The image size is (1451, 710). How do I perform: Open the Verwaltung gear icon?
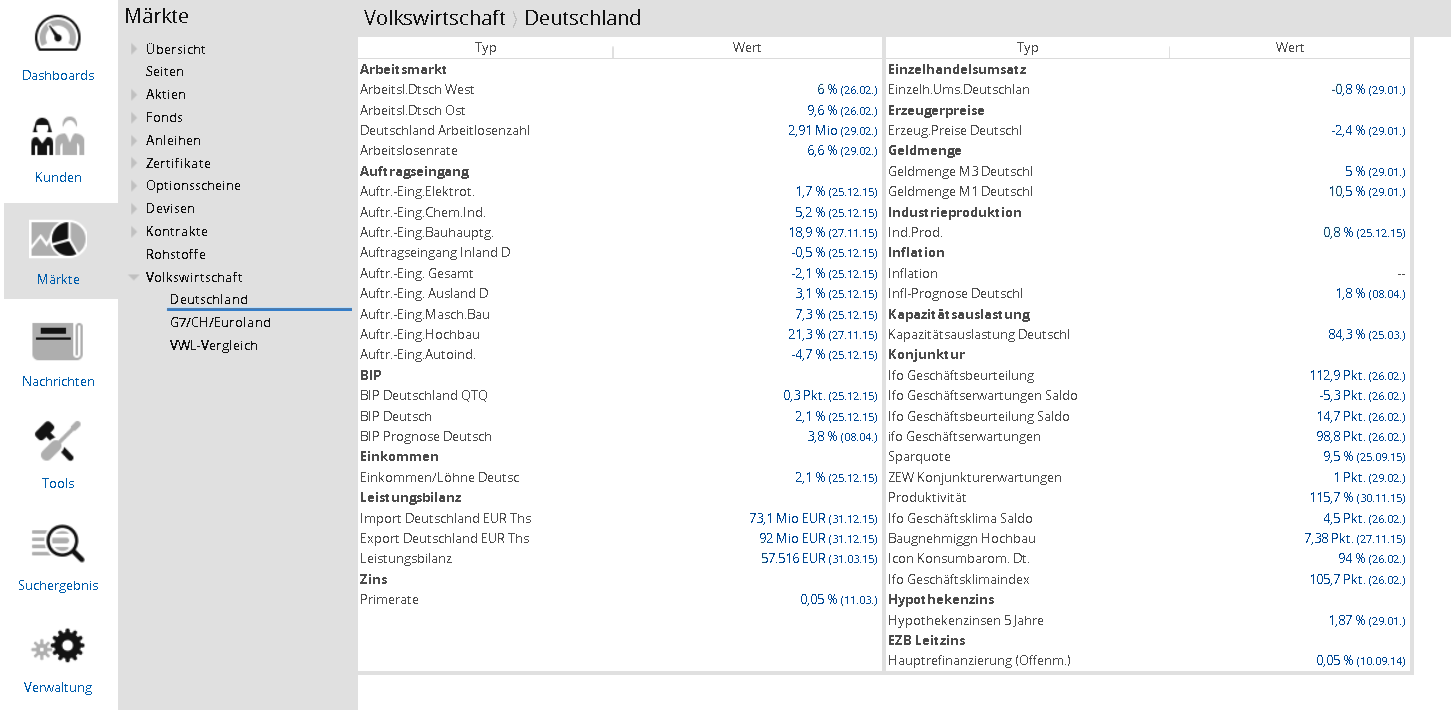coord(58,647)
